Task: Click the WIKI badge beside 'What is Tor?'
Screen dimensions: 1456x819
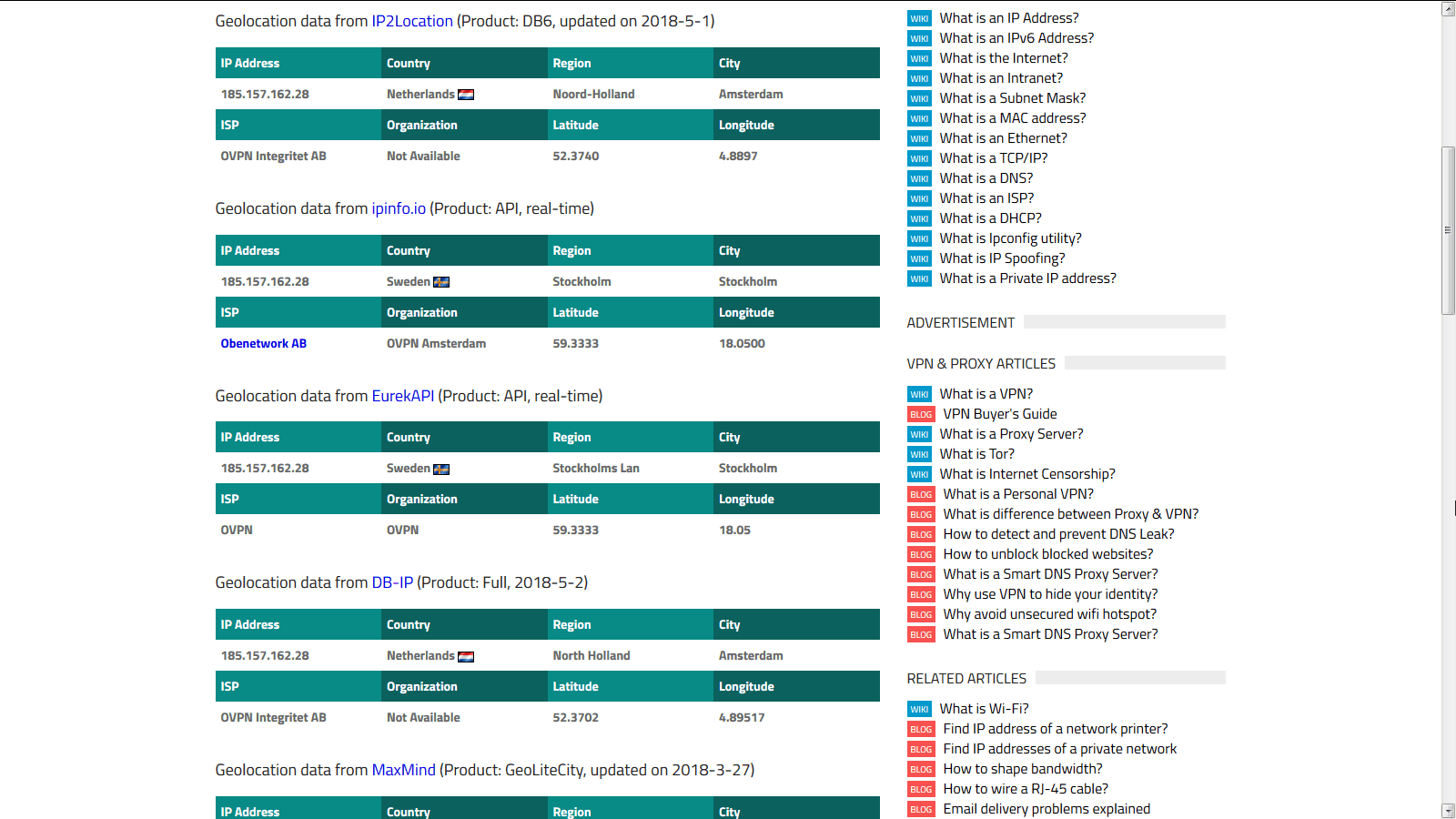Action: (919, 454)
